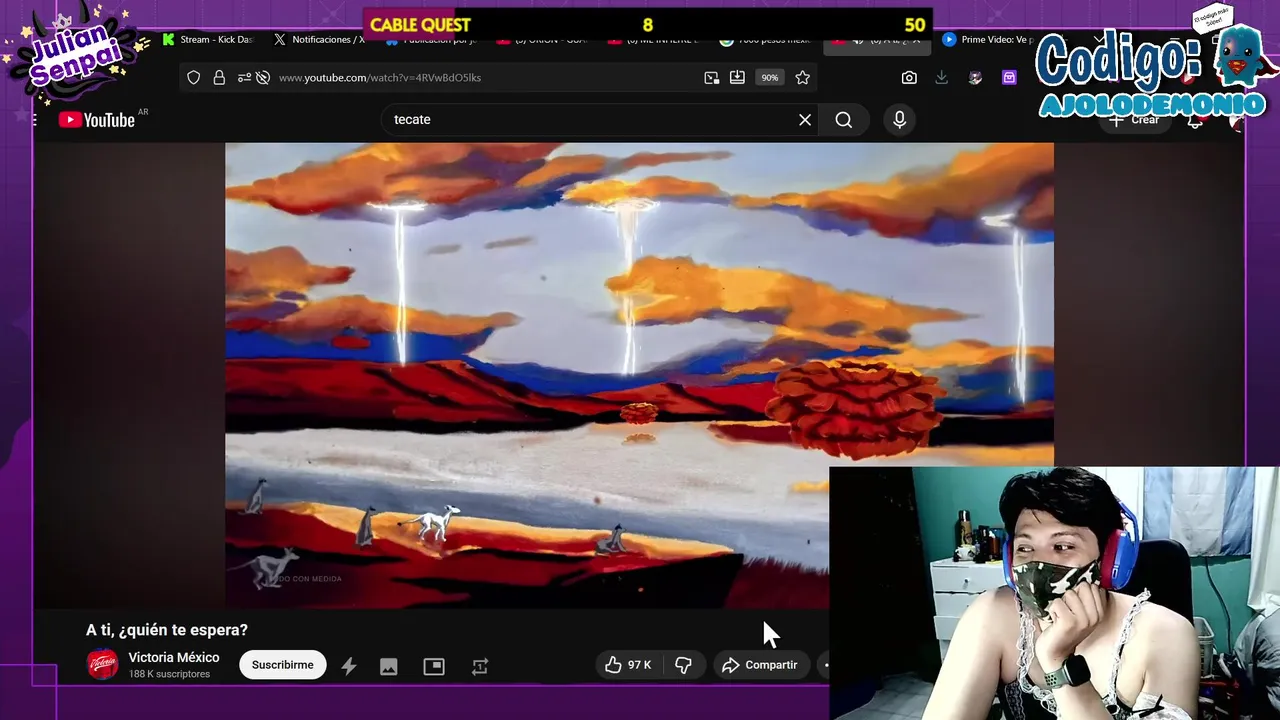Toggle the loop repeat icon under the video

click(480, 666)
